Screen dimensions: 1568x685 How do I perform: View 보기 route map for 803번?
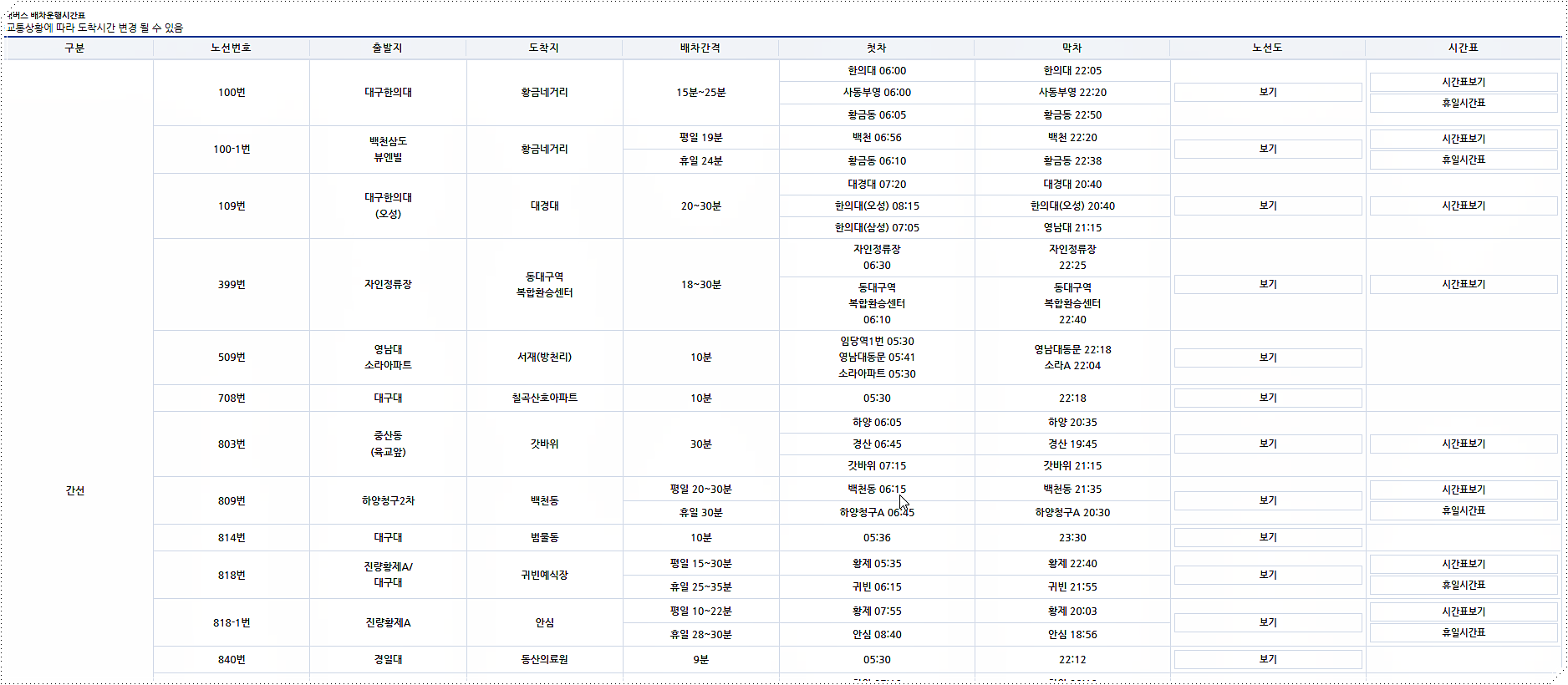[1268, 444]
